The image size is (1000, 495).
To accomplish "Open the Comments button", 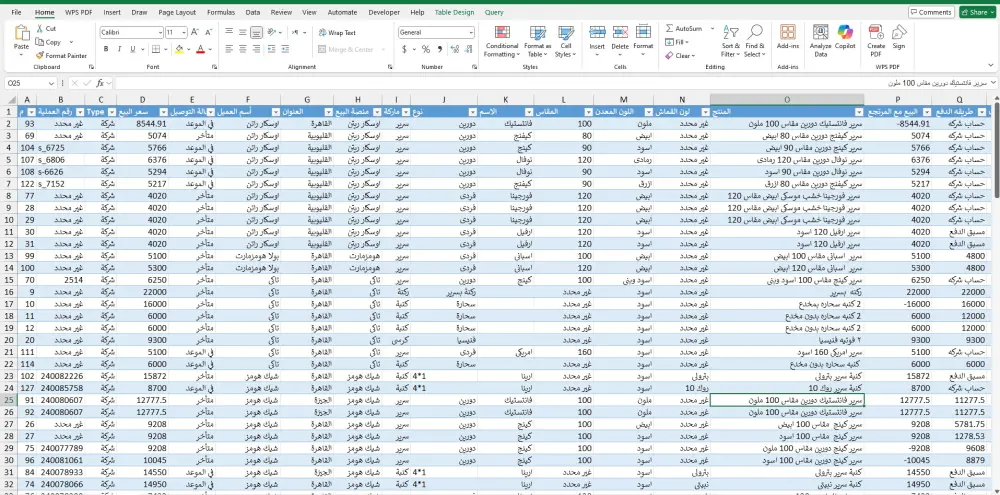I will (930, 12).
